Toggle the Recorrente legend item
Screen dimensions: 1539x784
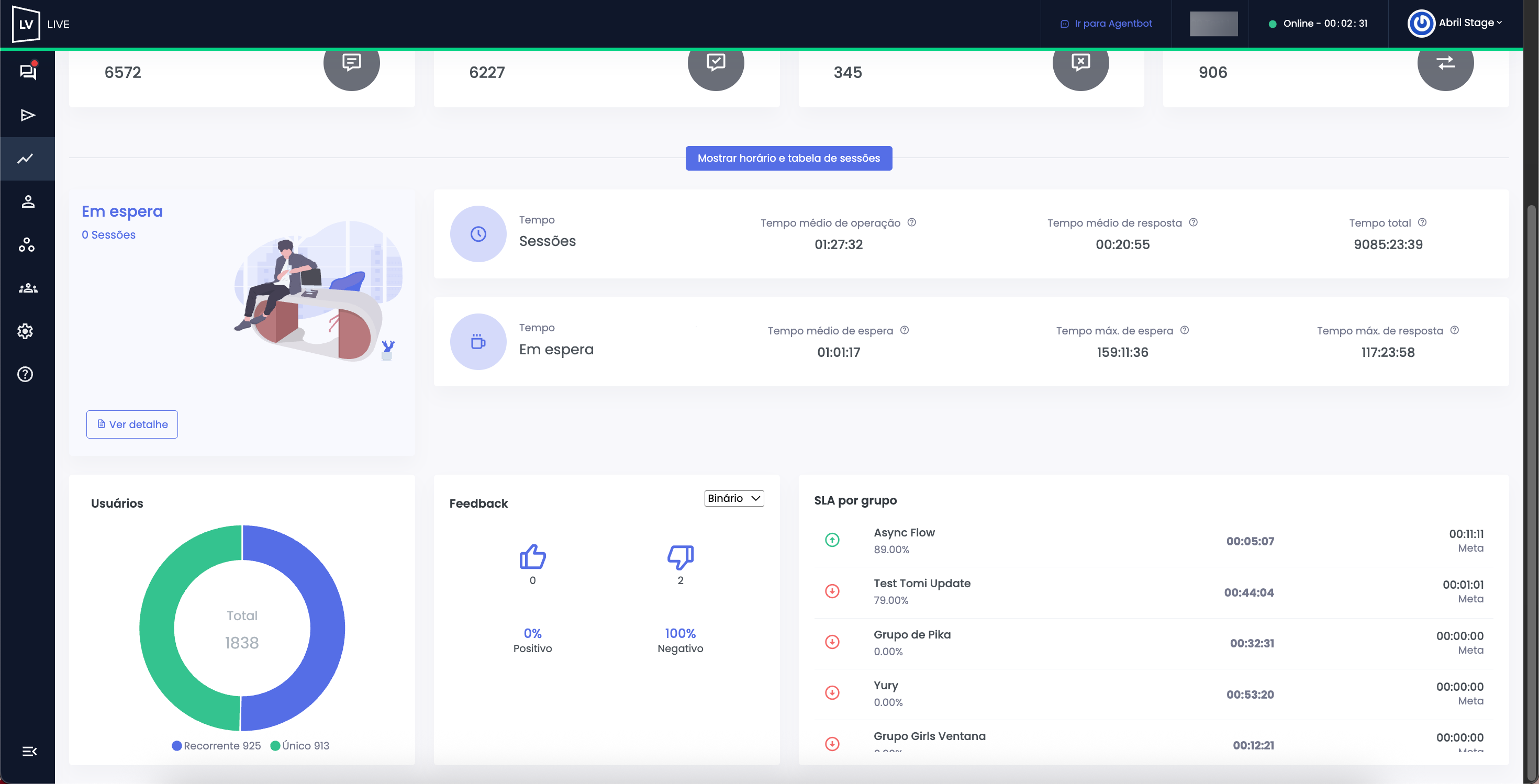(216, 746)
